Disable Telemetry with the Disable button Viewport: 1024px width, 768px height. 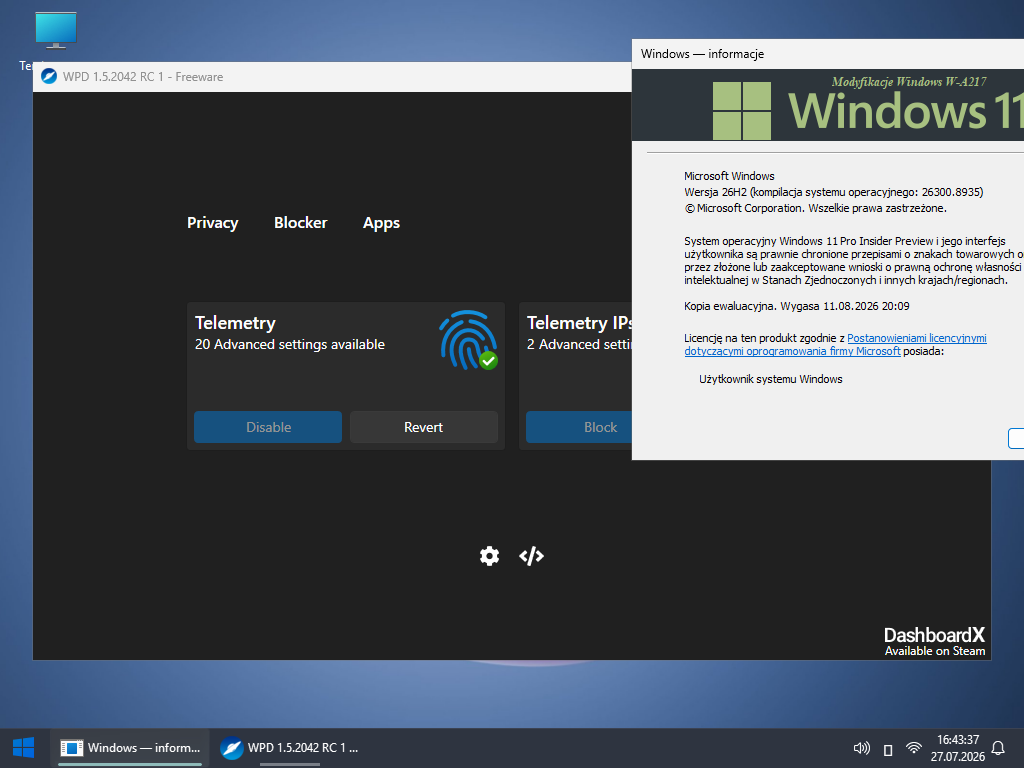click(x=268, y=427)
